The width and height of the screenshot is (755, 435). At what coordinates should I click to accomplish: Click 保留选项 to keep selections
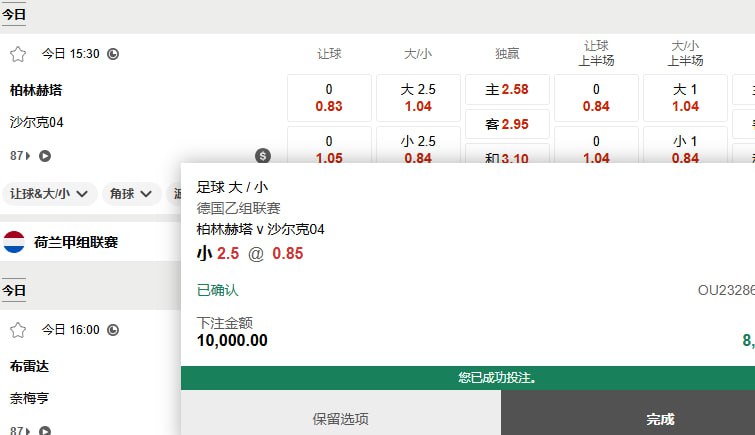tap(340, 419)
